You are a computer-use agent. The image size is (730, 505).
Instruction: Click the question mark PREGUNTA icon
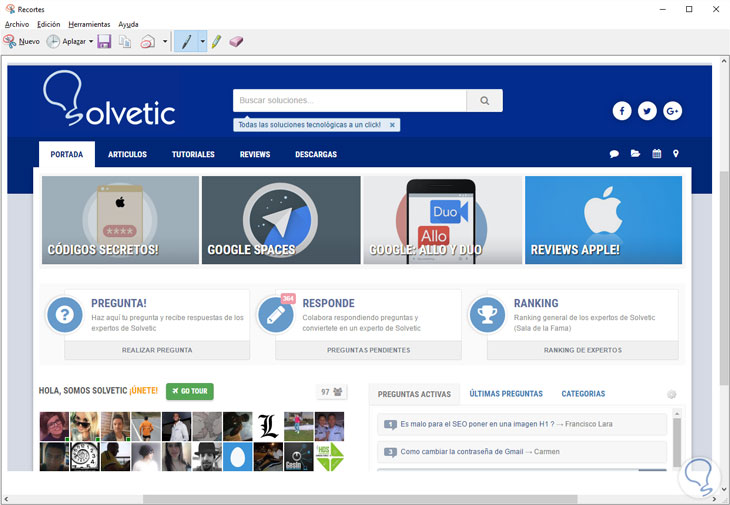pyautogui.click(x=65, y=315)
